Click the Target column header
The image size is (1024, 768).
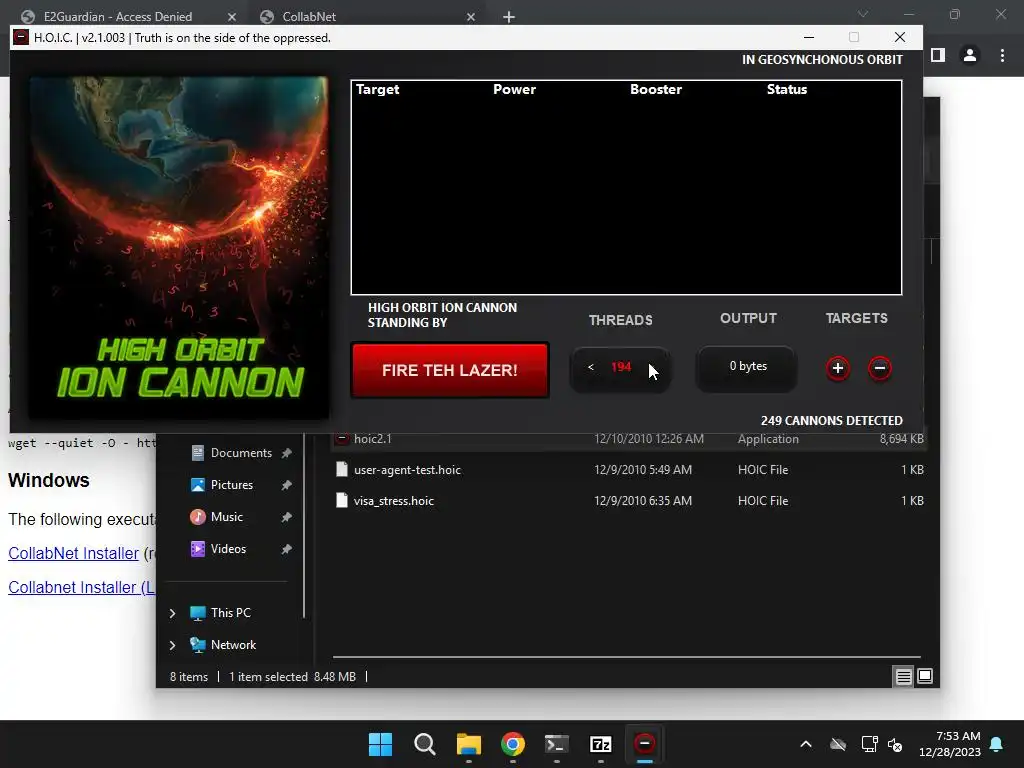(377, 89)
